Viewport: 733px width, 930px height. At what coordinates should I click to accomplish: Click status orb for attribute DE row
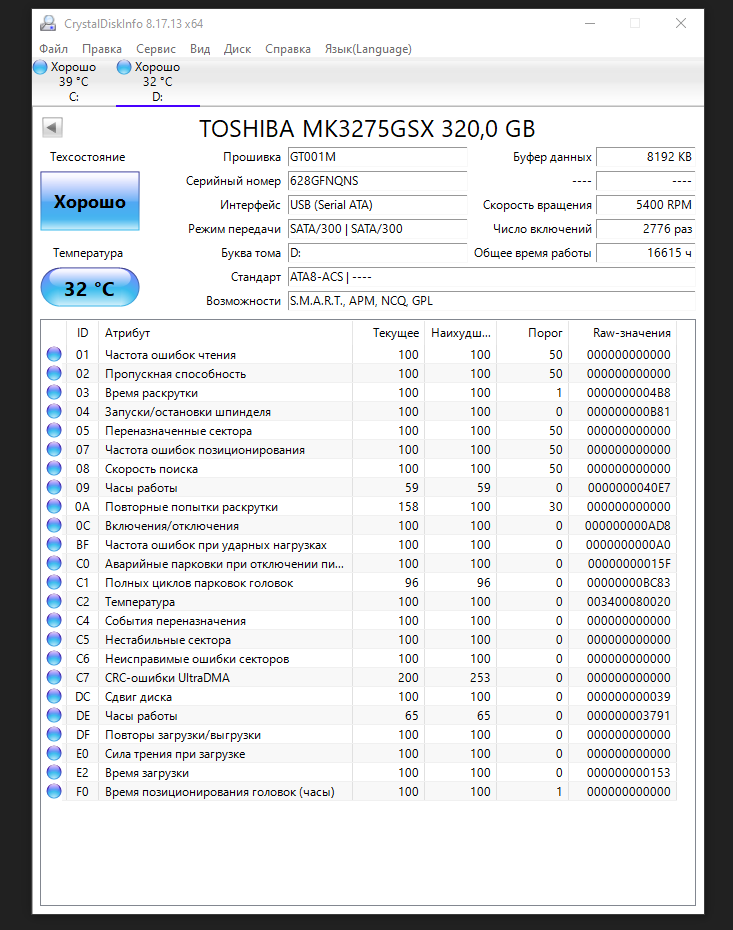tap(54, 715)
